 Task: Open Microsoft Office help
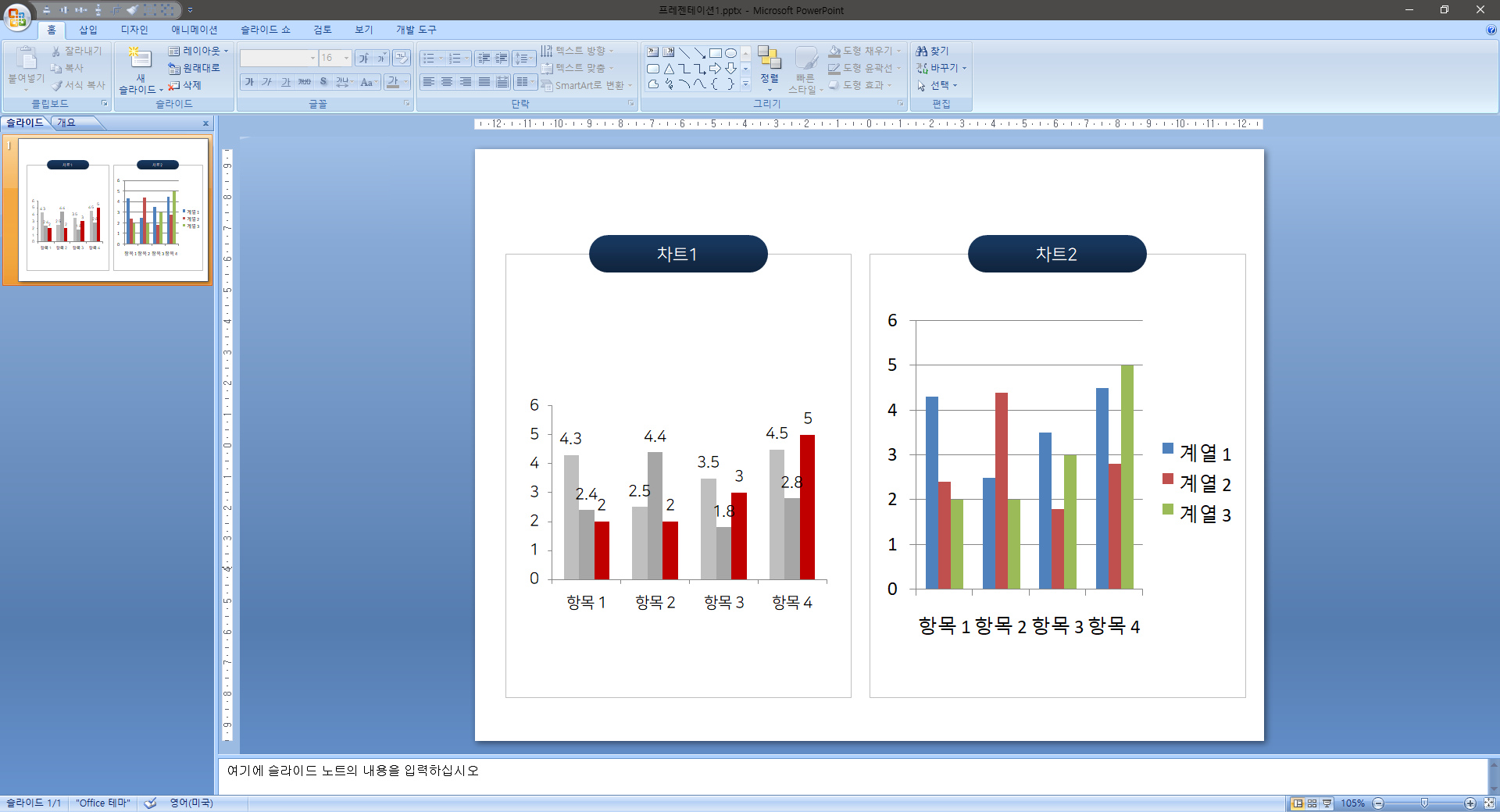click(x=1491, y=30)
